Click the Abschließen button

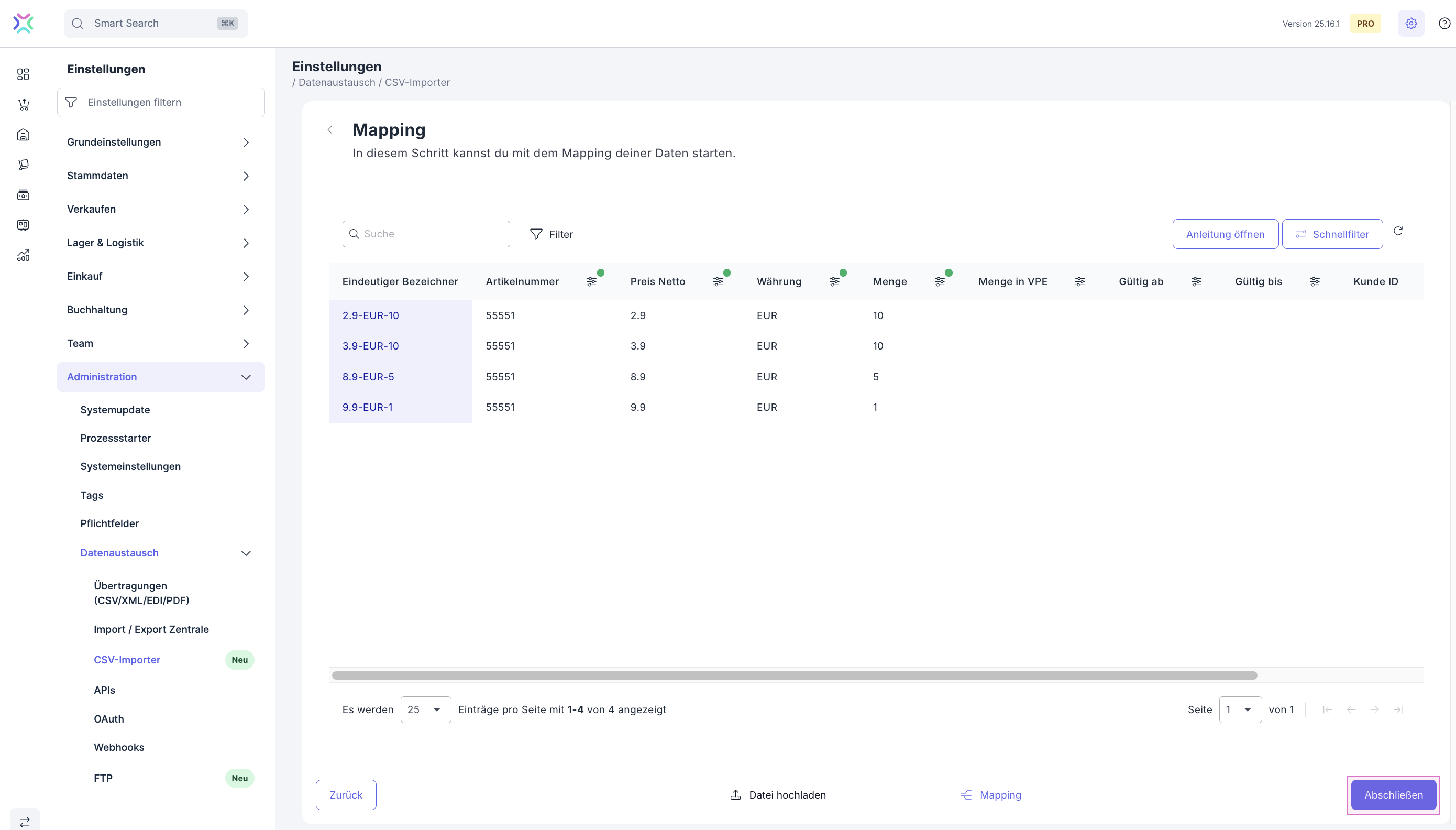pos(1393,795)
